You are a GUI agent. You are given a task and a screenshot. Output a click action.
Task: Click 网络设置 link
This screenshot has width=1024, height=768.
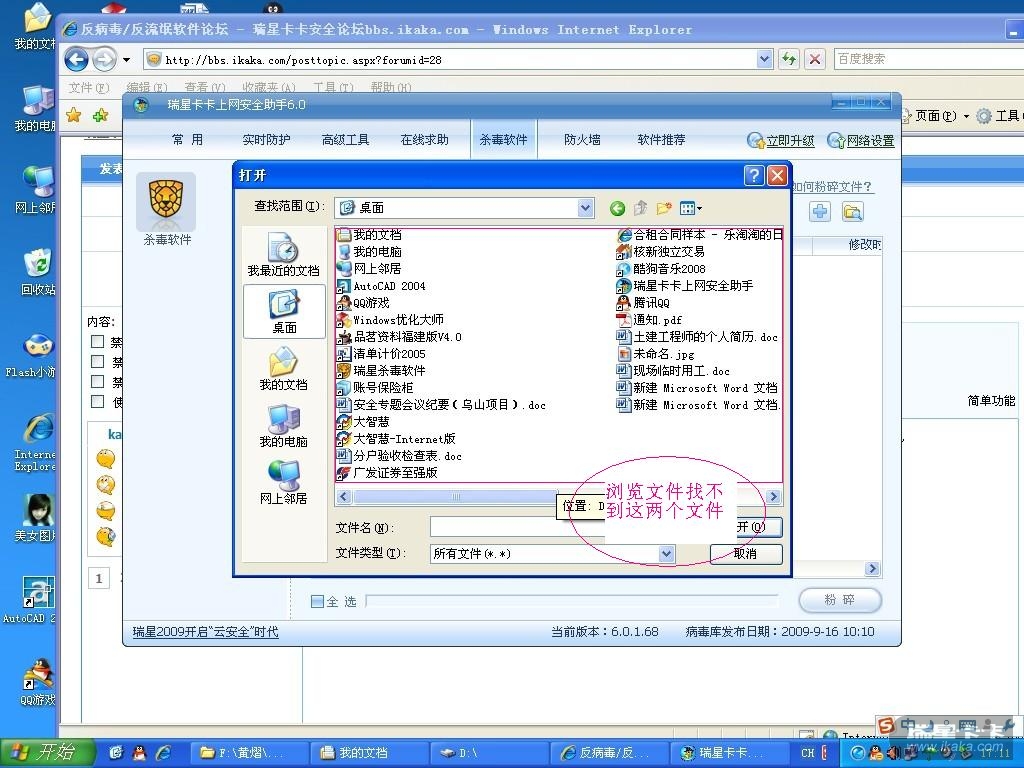(x=861, y=140)
